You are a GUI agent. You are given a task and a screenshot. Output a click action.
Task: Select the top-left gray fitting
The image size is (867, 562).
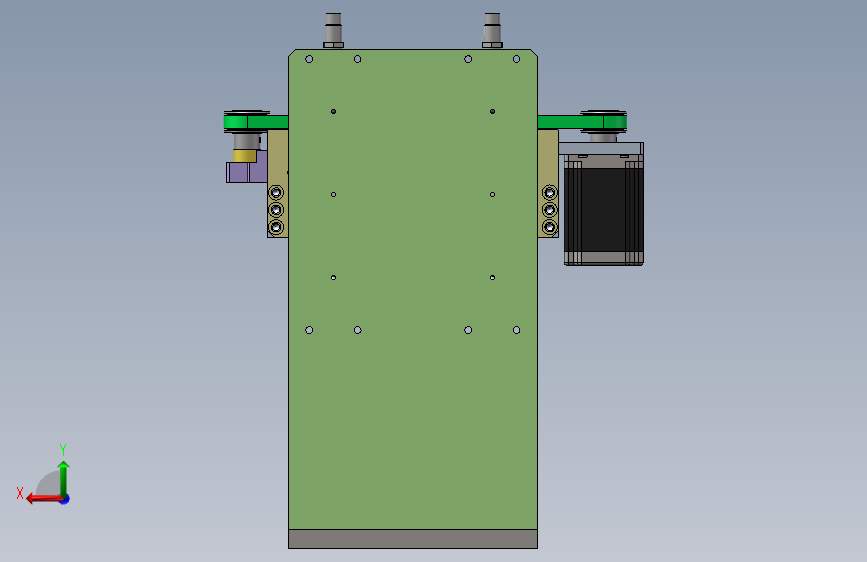(x=333, y=30)
